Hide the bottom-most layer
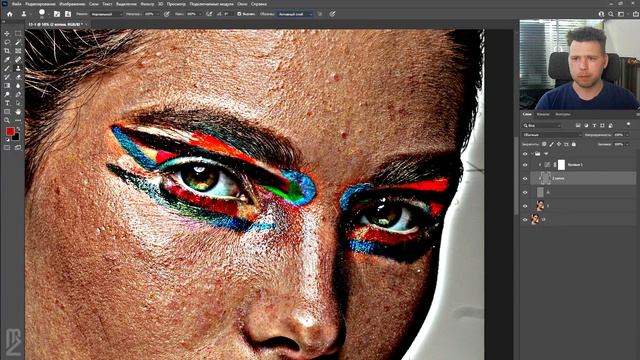The width and height of the screenshot is (640, 360). point(525,220)
